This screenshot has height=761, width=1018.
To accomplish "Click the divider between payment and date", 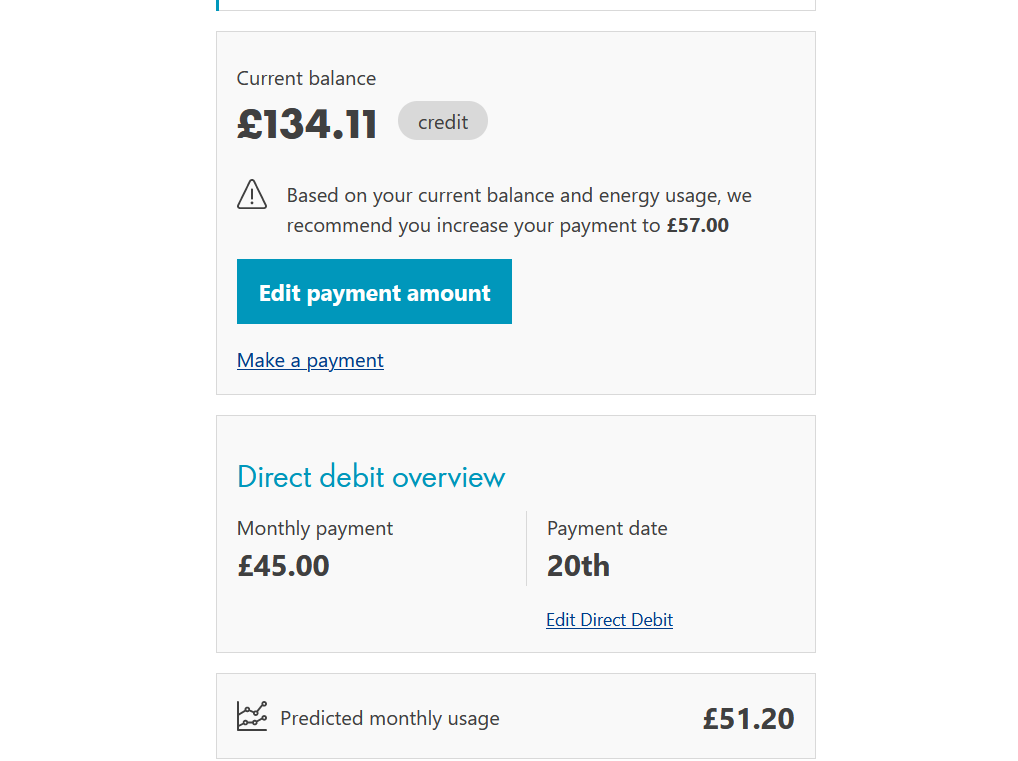I will [526, 548].
